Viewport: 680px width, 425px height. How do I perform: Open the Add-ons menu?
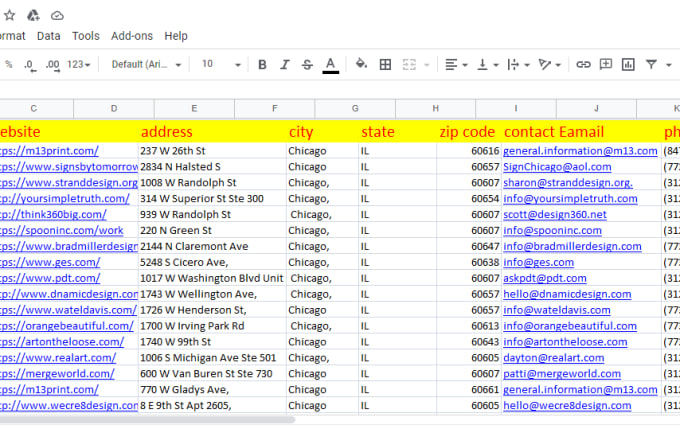(x=132, y=36)
